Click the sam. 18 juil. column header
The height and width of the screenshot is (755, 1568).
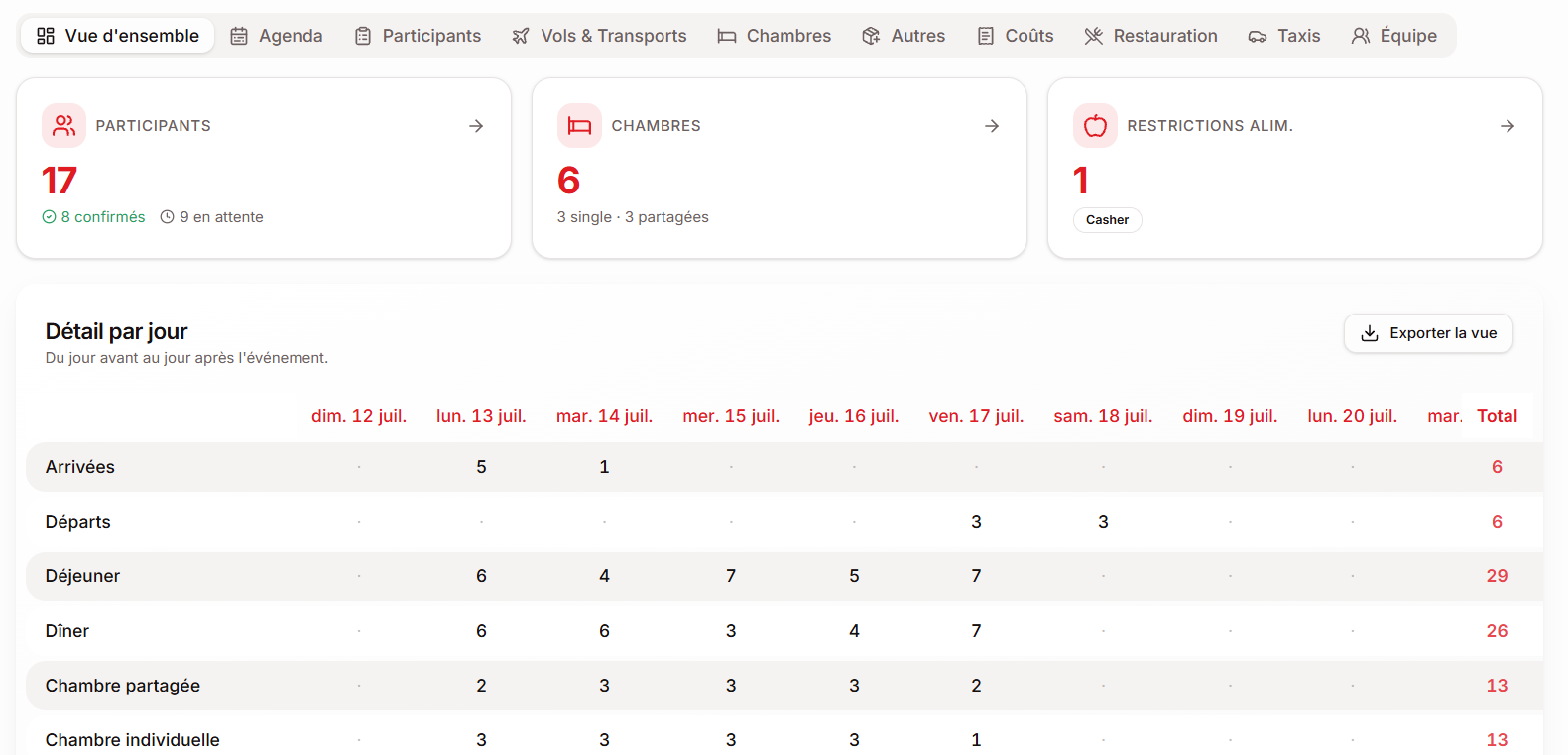click(1103, 416)
